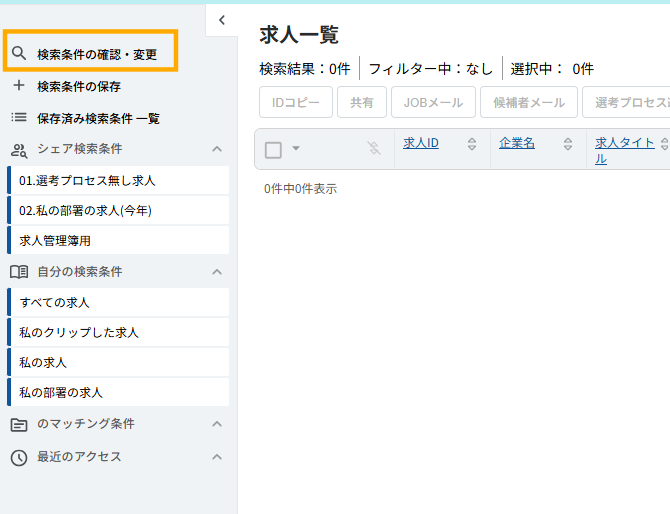Open saved search conditions list icon
Image resolution: width=670 pixels, height=514 pixels.
pyautogui.click(x=18, y=118)
